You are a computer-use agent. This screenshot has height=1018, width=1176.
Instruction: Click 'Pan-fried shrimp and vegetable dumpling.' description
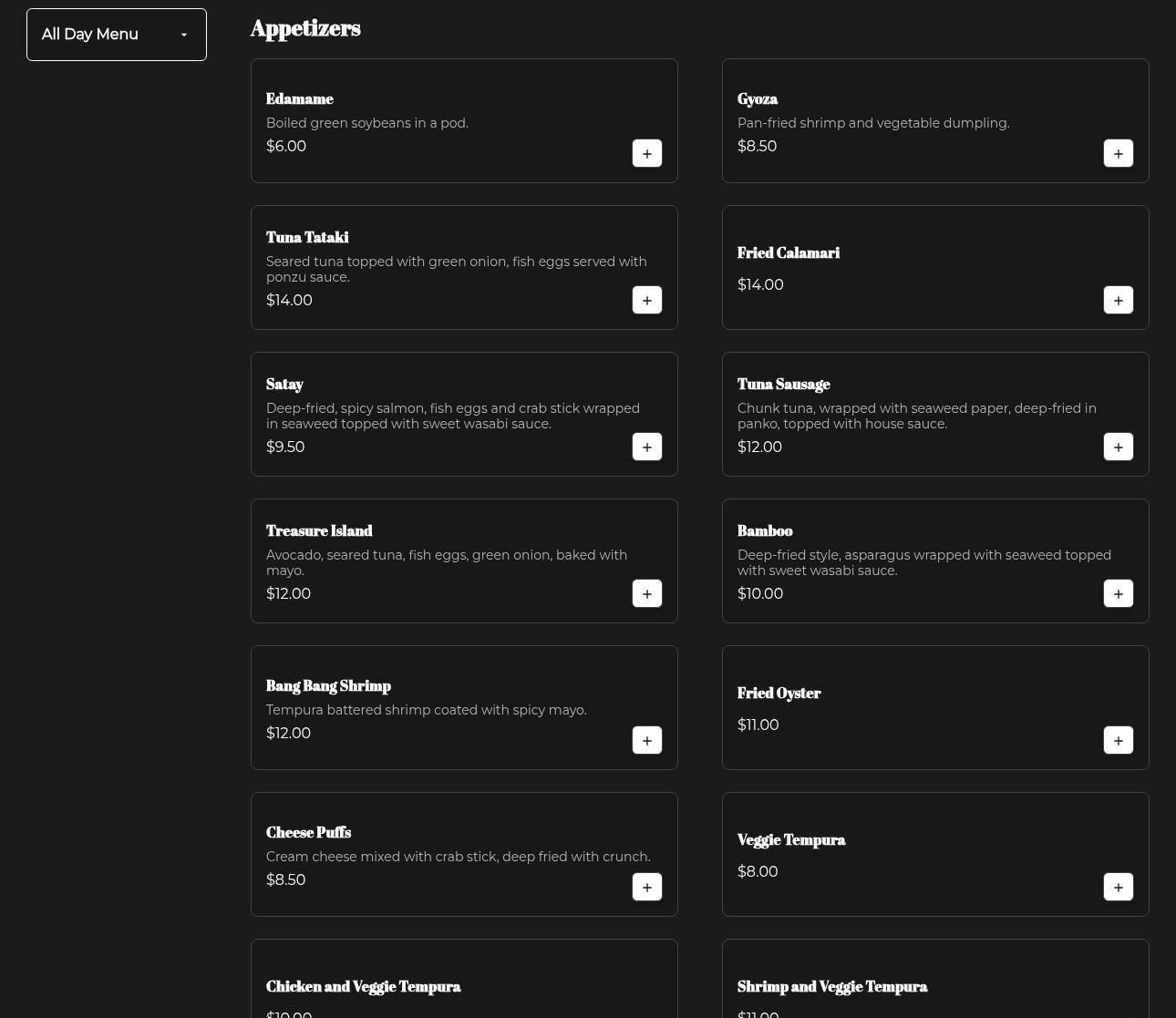873,123
